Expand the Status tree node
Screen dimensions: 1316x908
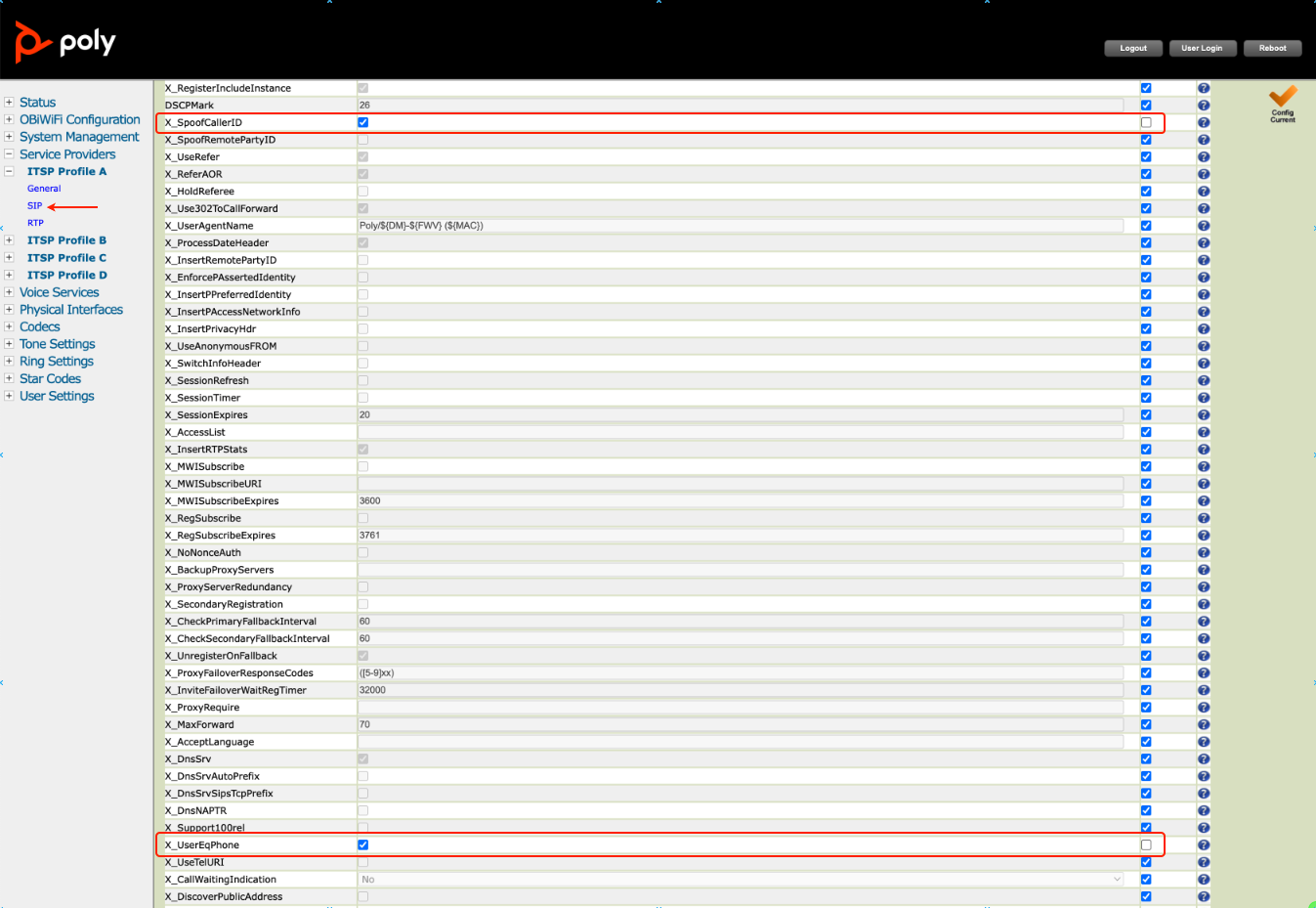coord(9,103)
